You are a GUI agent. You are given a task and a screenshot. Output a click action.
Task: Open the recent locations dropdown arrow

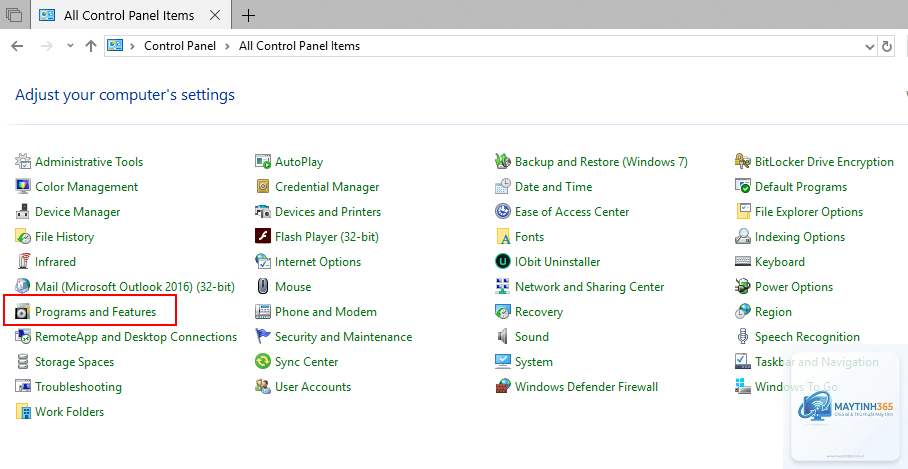[71, 46]
